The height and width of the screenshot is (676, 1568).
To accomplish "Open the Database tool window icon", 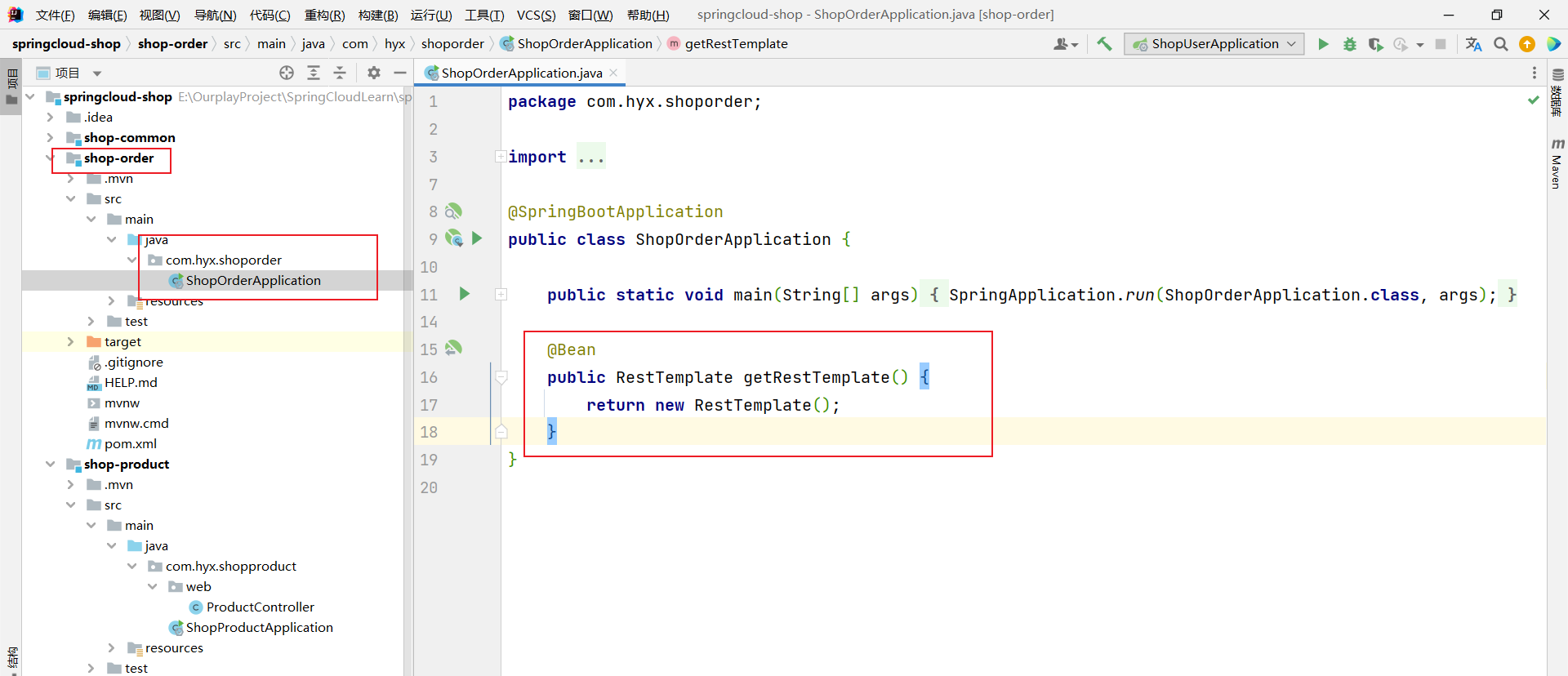I will [x=1557, y=91].
